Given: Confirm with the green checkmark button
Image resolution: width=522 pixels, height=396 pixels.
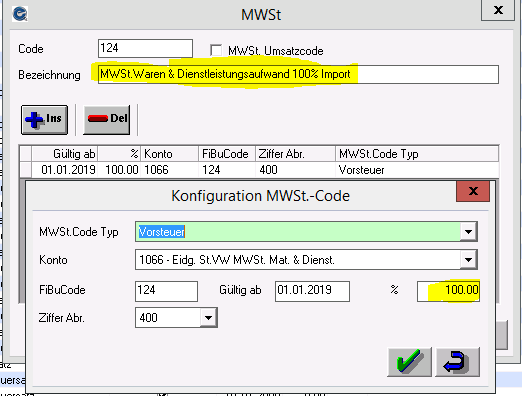Looking at the screenshot, I should pos(409,362).
